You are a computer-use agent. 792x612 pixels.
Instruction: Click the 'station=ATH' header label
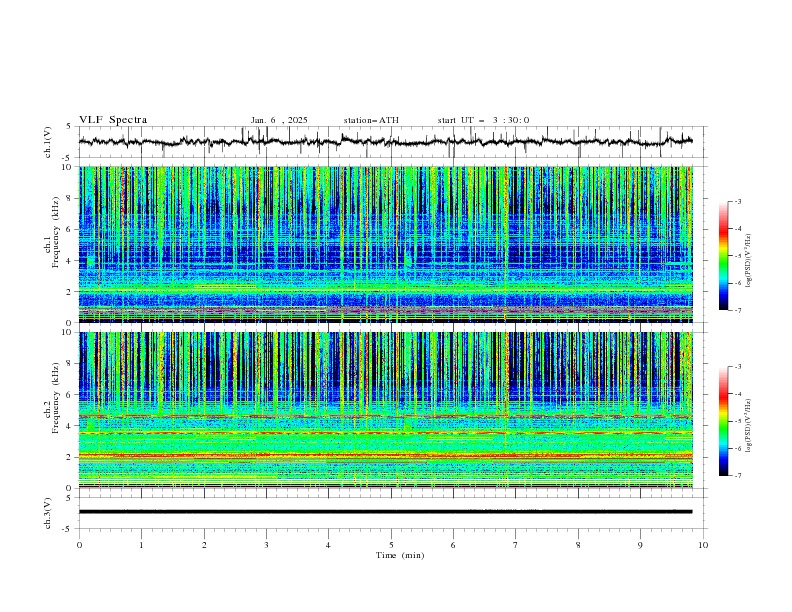point(371,120)
